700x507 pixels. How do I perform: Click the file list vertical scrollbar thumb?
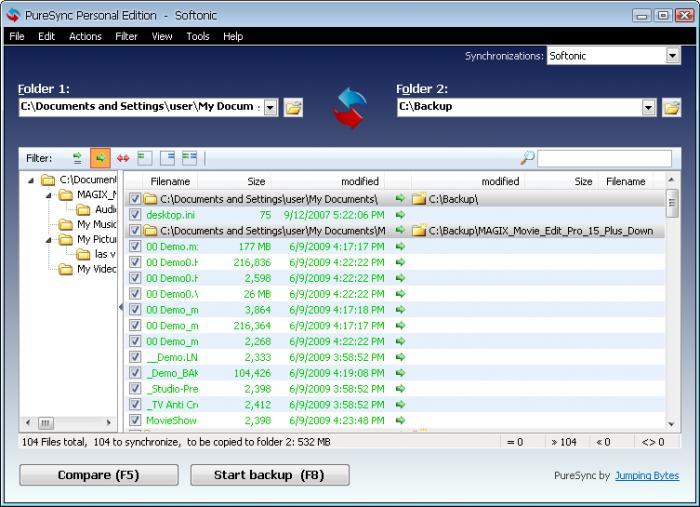pos(672,203)
